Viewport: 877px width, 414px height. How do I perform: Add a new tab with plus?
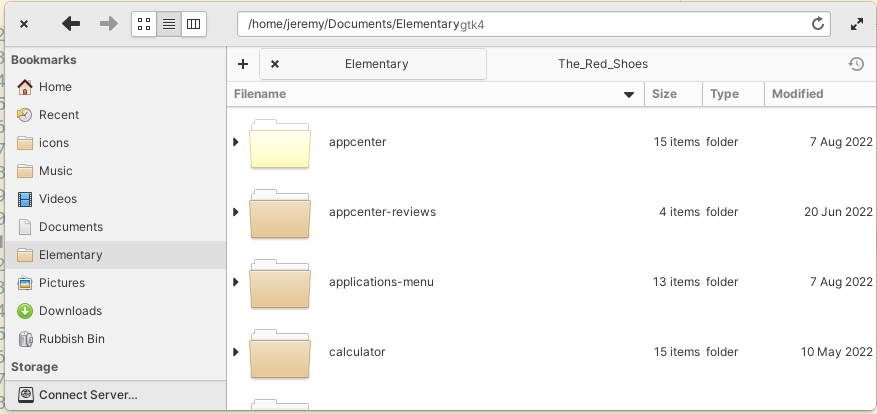click(x=243, y=64)
